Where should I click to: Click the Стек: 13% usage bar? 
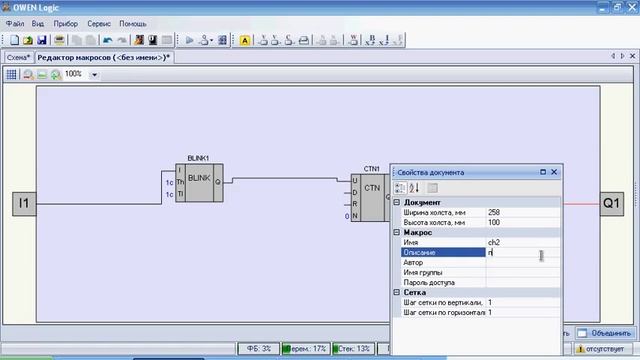353,349
